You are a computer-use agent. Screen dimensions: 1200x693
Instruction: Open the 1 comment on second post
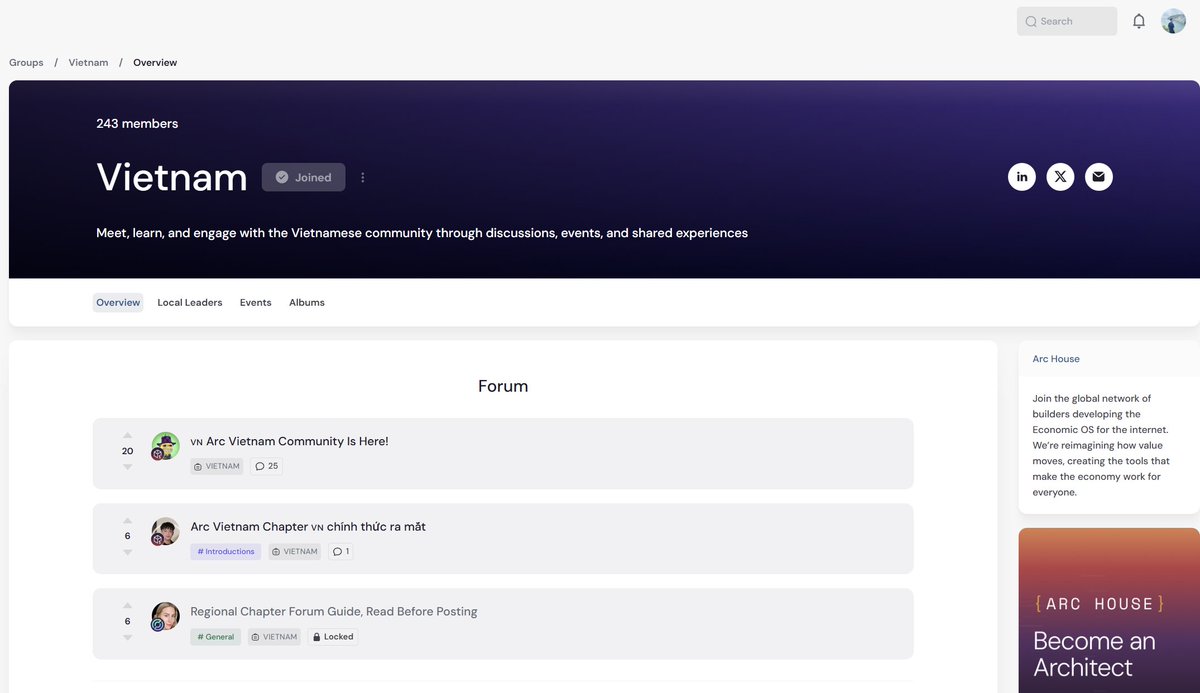[x=340, y=551]
